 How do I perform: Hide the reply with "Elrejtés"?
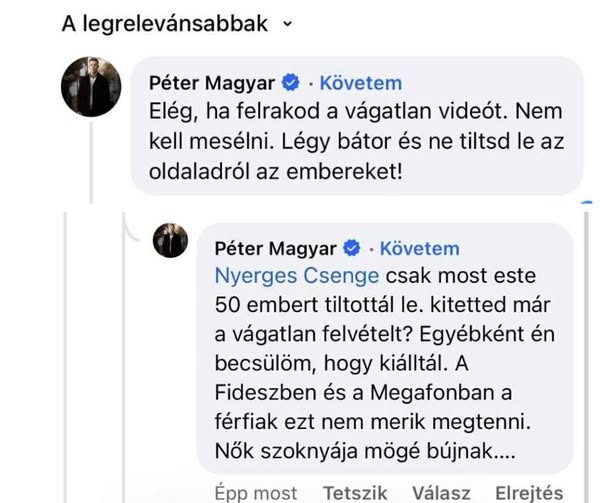[529, 492]
